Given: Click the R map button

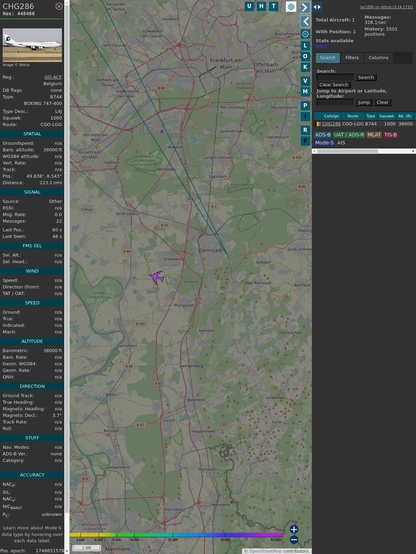Looking at the screenshot, I should click(x=305, y=130).
